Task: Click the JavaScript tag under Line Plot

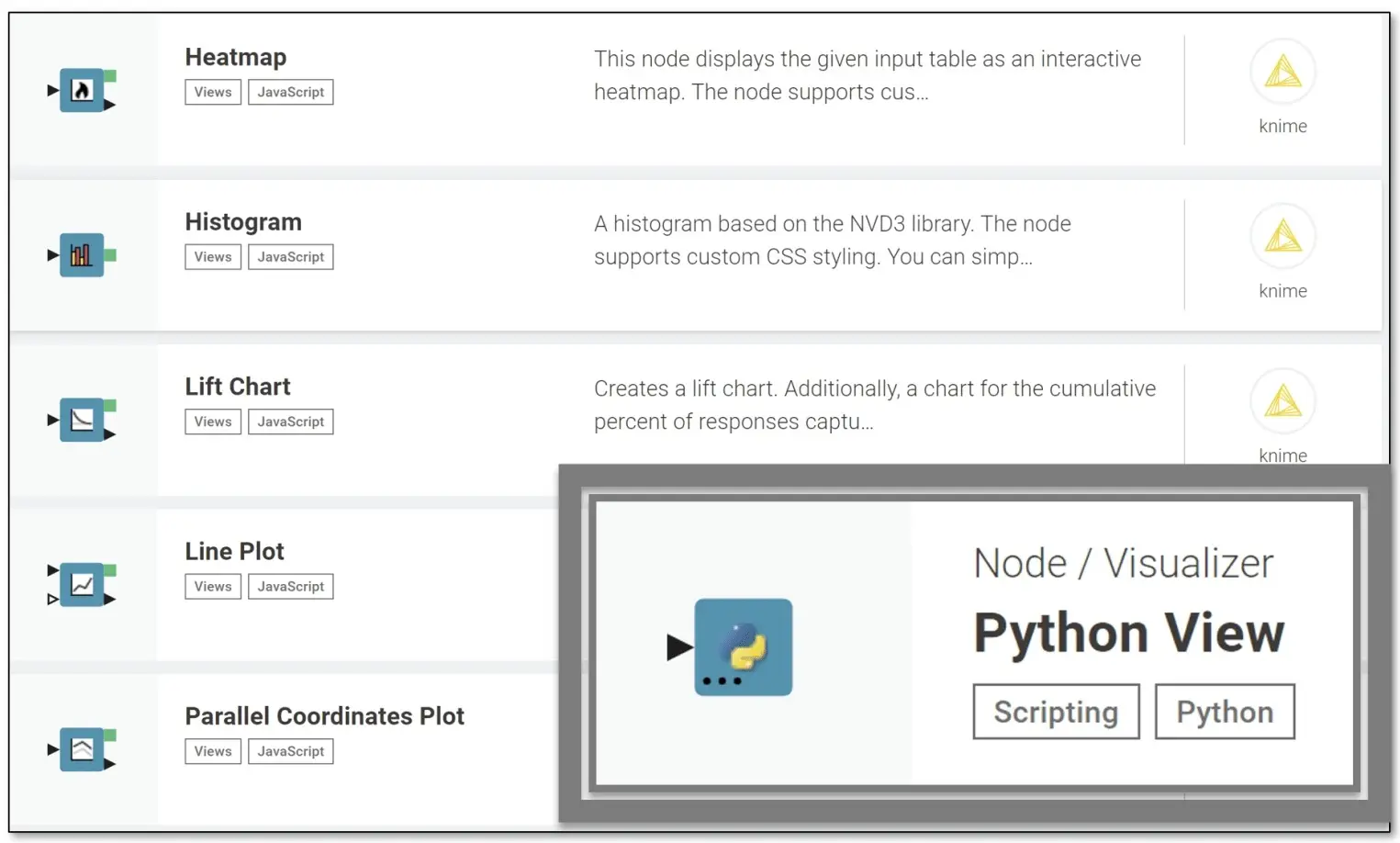Action: (x=291, y=587)
